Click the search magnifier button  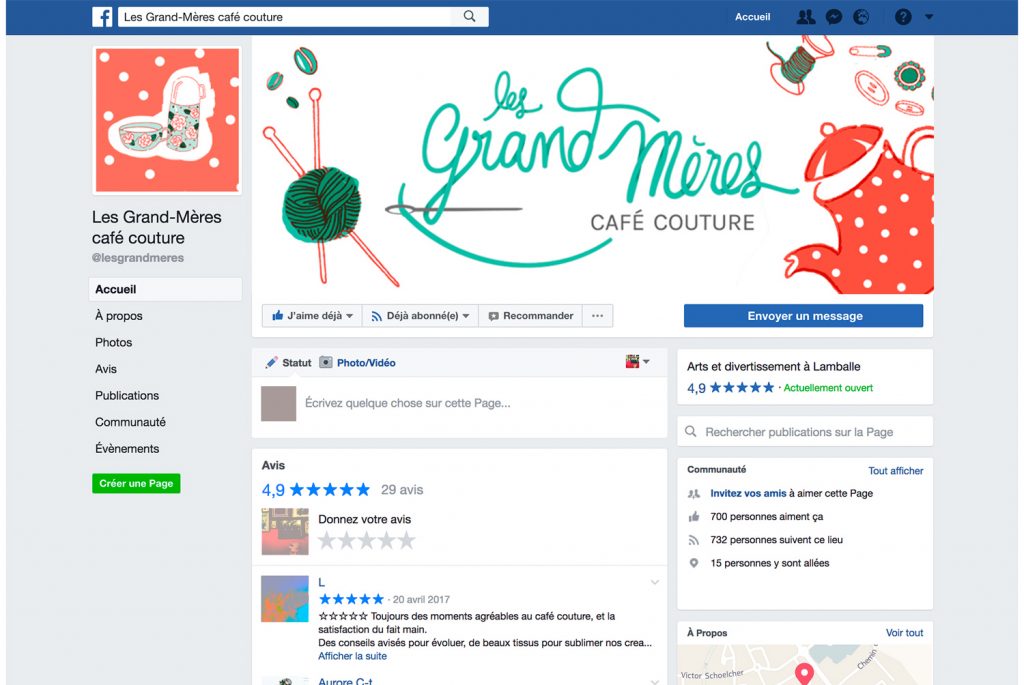click(x=469, y=16)
